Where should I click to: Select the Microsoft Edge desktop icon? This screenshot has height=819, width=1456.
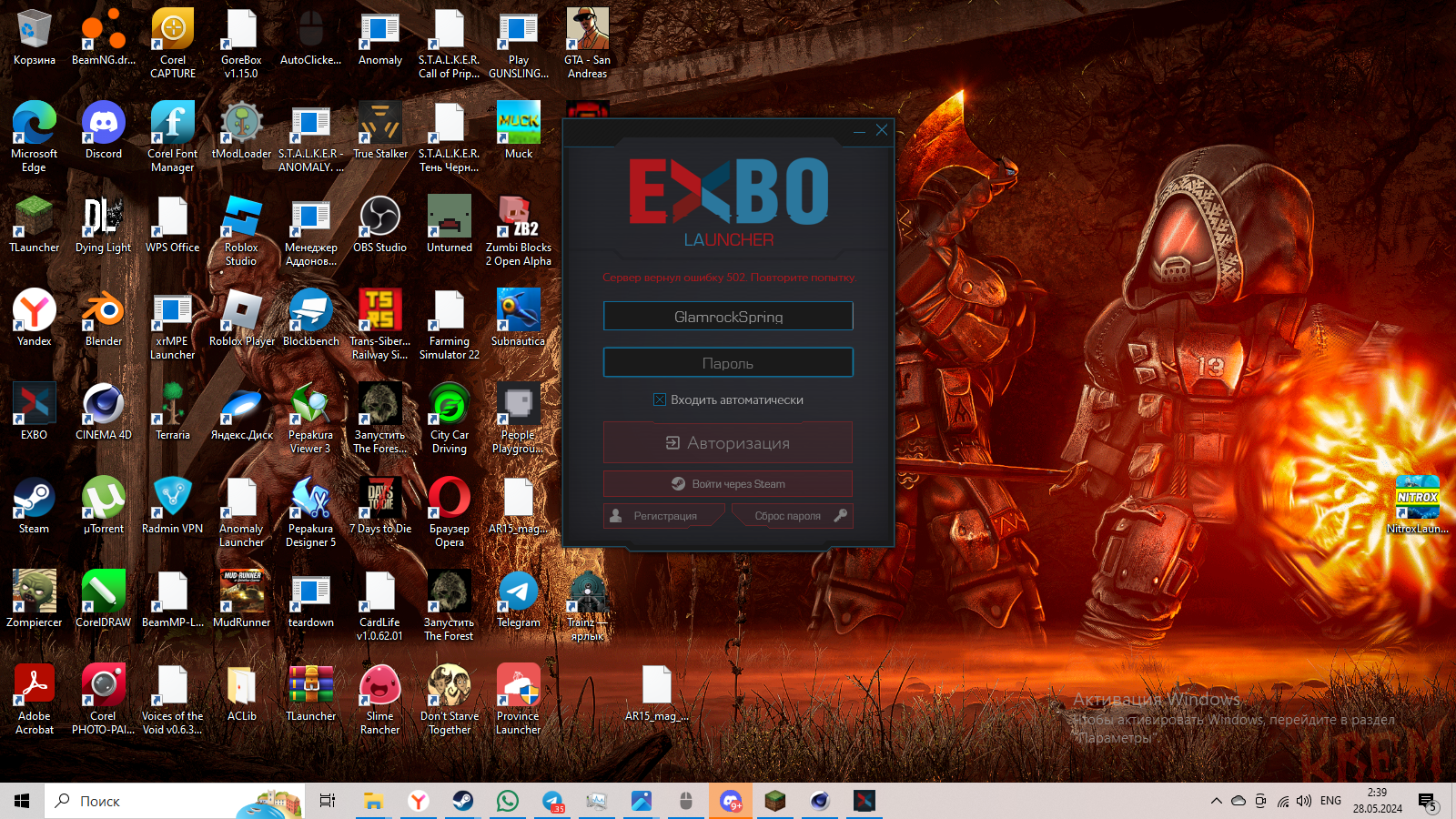tap(35, 136)
